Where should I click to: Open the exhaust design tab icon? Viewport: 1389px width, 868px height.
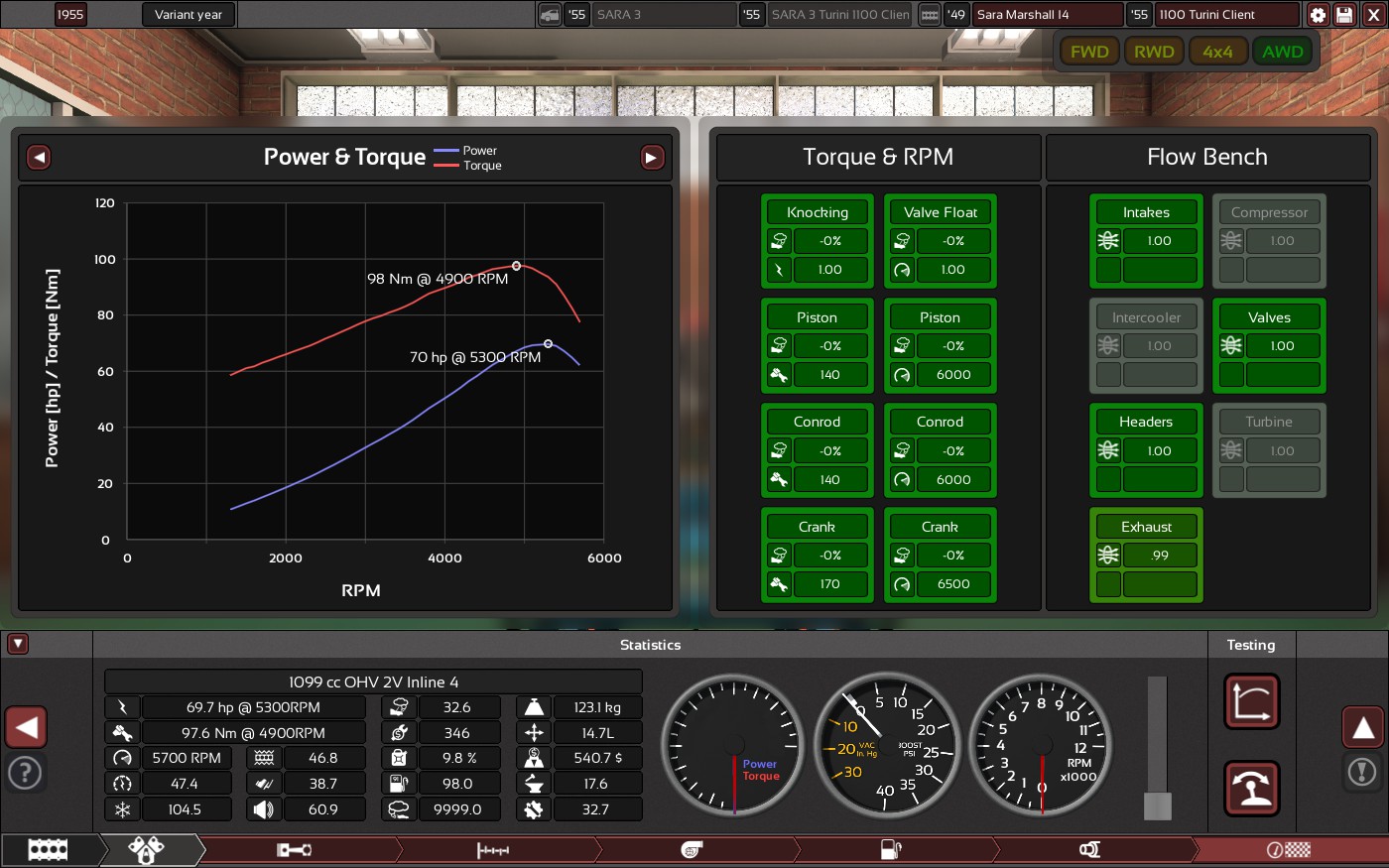(x=1089, y=849)
